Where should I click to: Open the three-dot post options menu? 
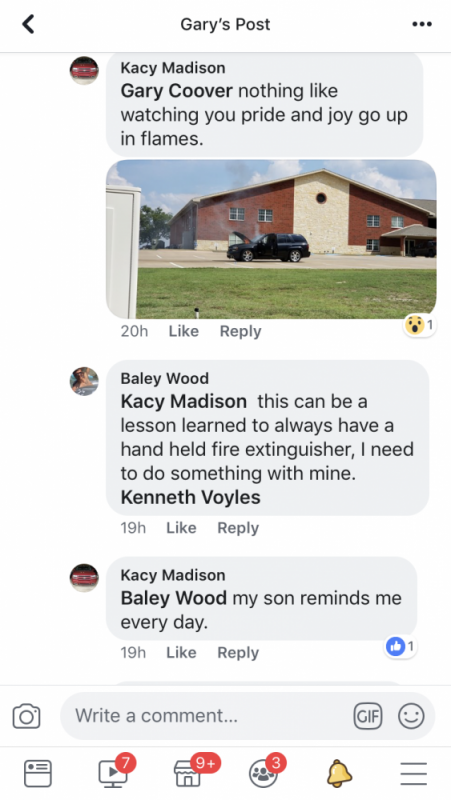(421, 24)
